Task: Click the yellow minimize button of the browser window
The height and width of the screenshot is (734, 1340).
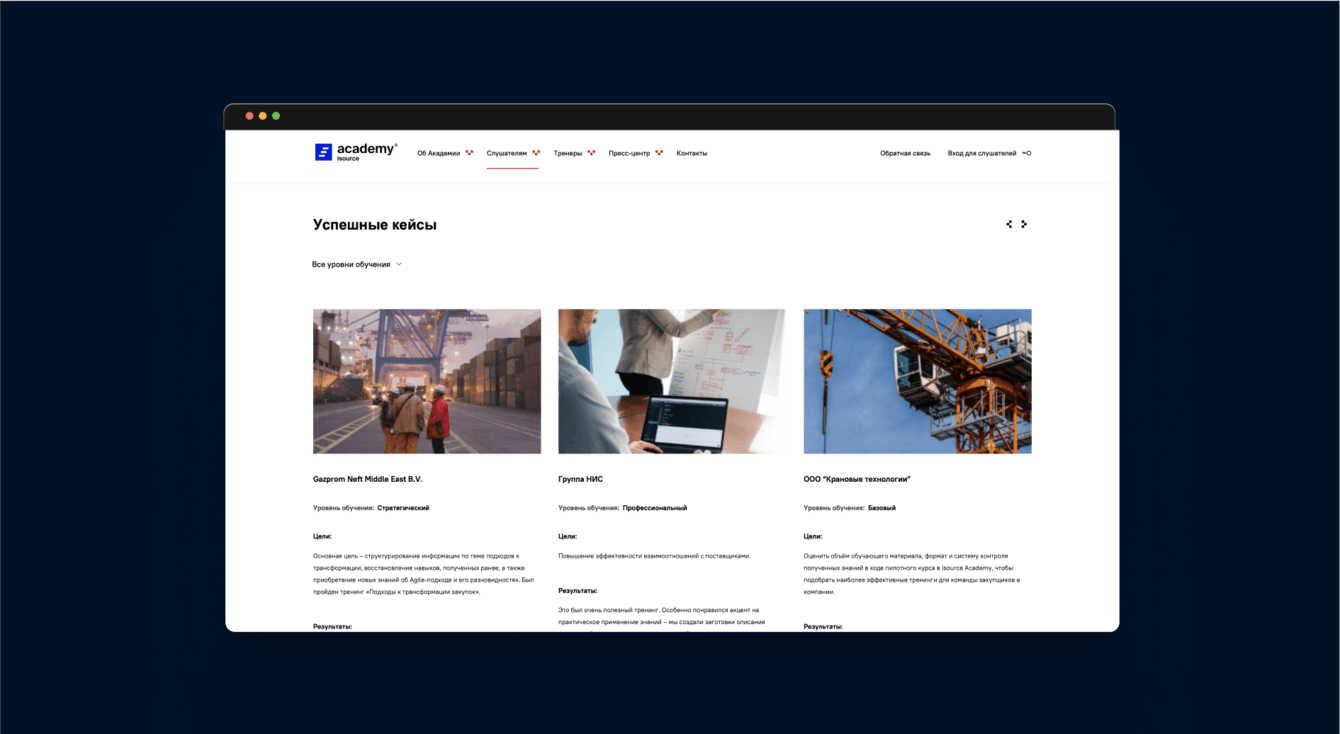Action: click(263, 116)
